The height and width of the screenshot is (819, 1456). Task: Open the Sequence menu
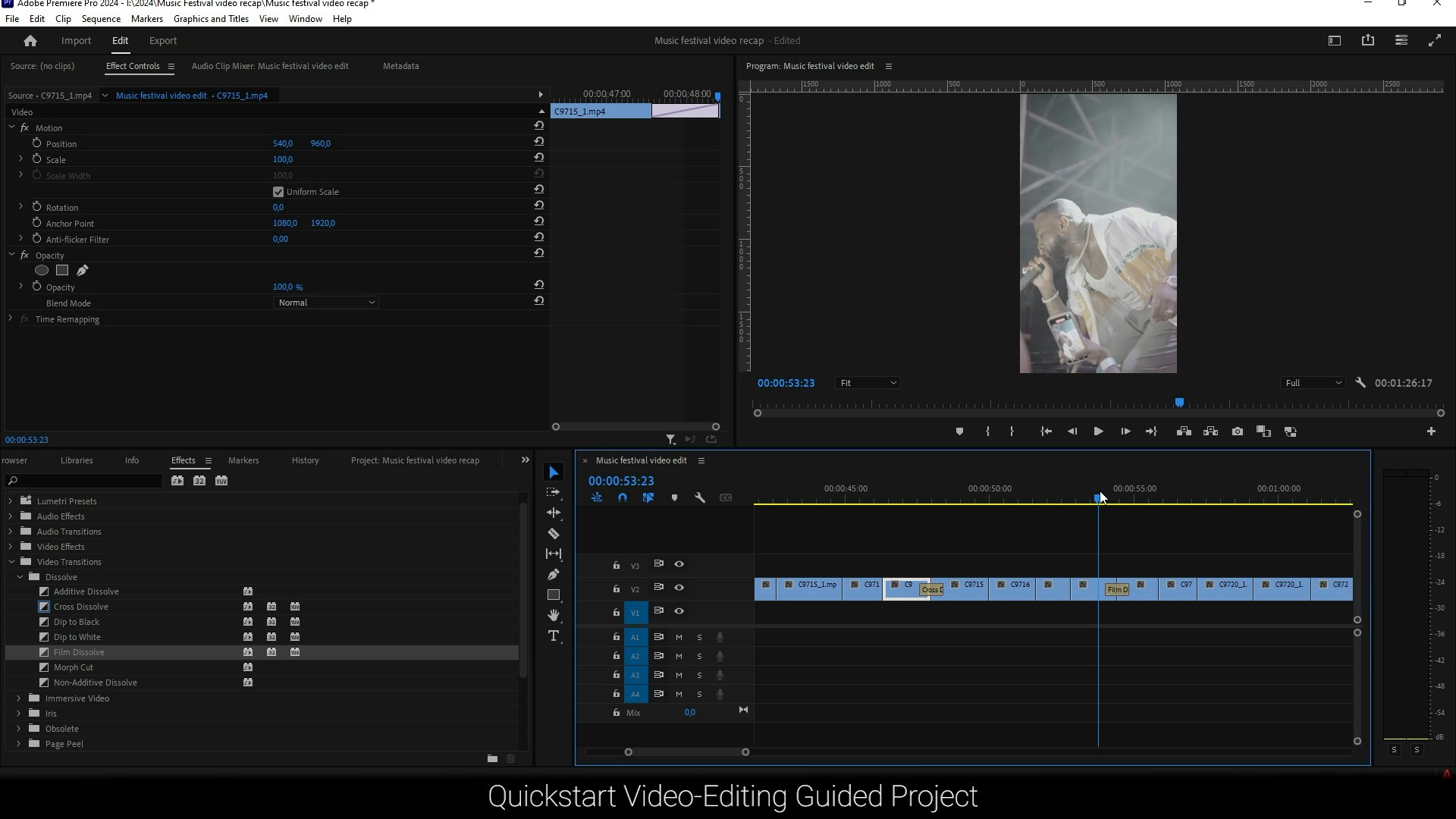pyautogui.click(x=101, y=19)
